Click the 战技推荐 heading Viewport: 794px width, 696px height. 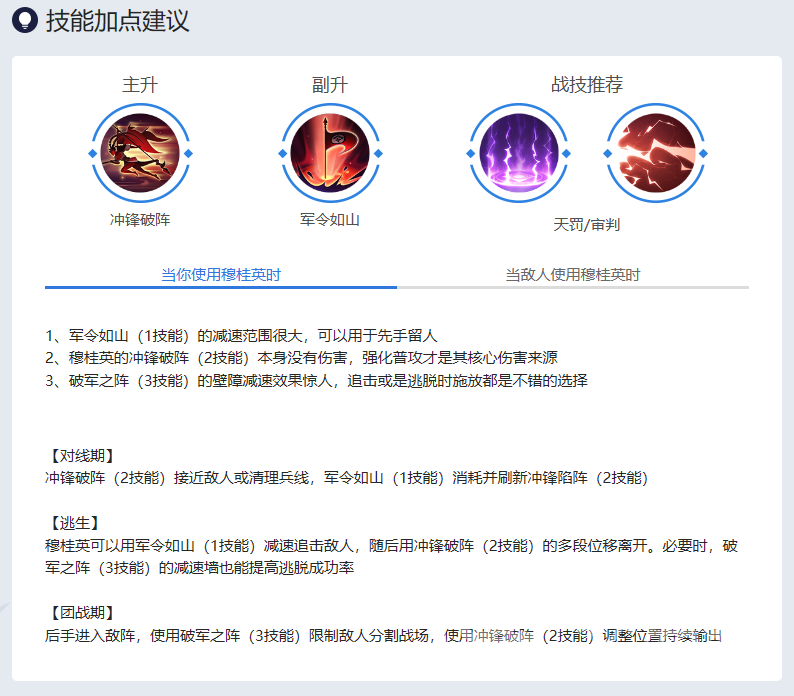(587, 85)
